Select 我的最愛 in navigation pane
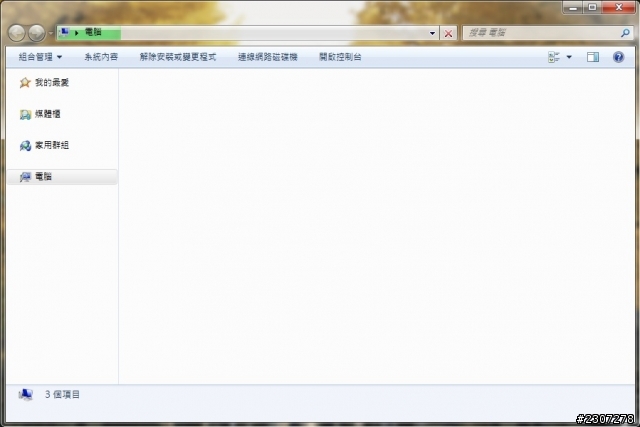 coord(52,82)
